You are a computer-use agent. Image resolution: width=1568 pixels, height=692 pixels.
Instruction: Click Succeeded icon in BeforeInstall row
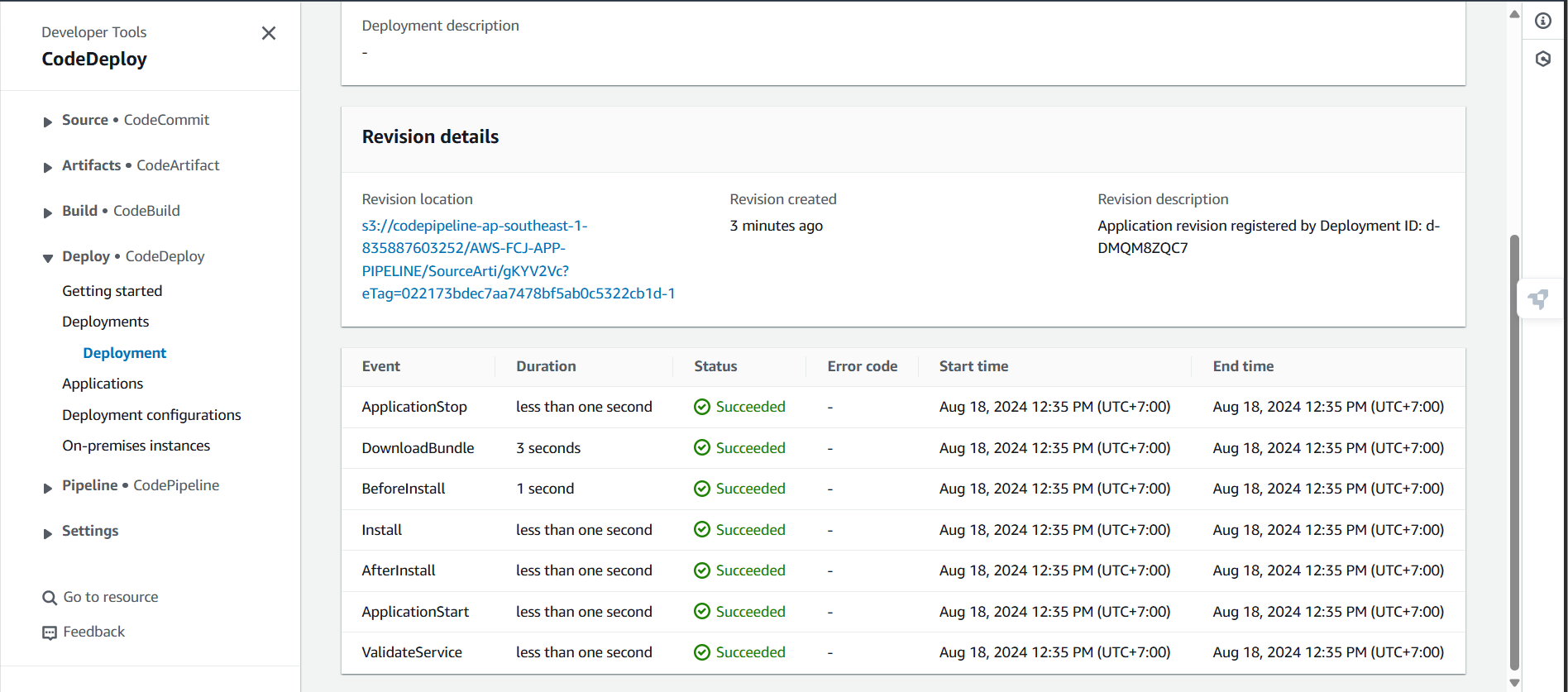(x=702, y=489)
